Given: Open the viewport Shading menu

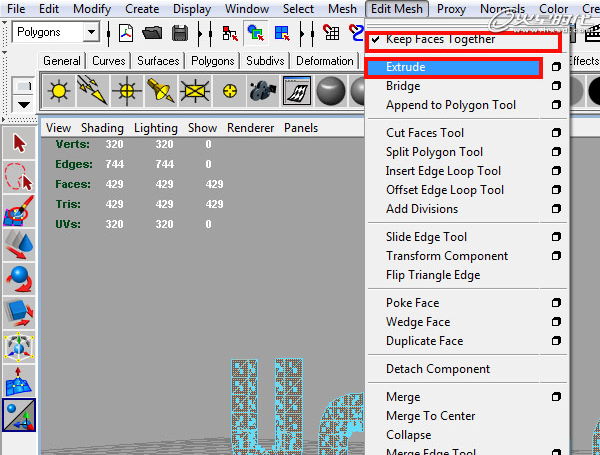Looking at the screenshot, I should tap(102, 128).
